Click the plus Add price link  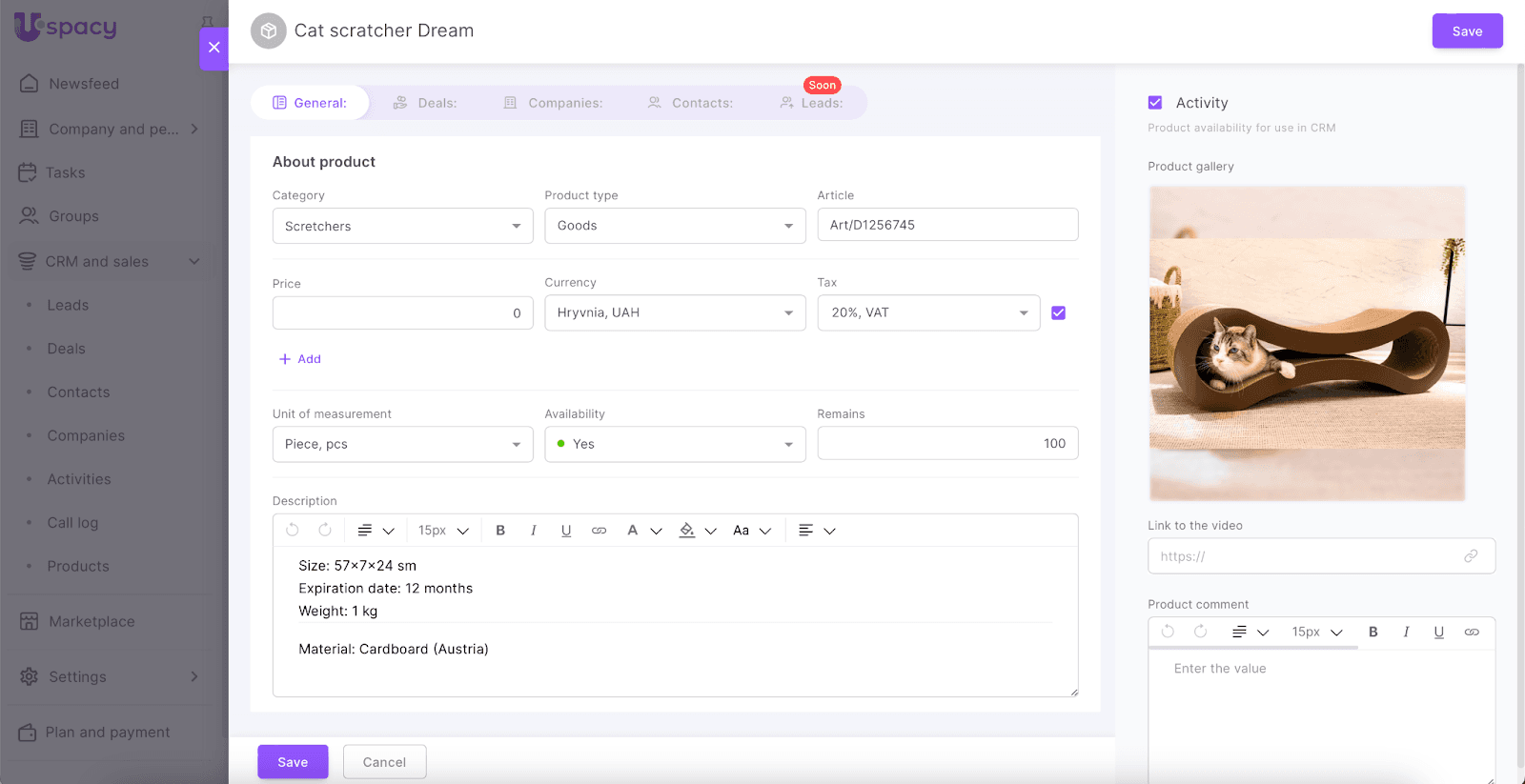point(300,359)
